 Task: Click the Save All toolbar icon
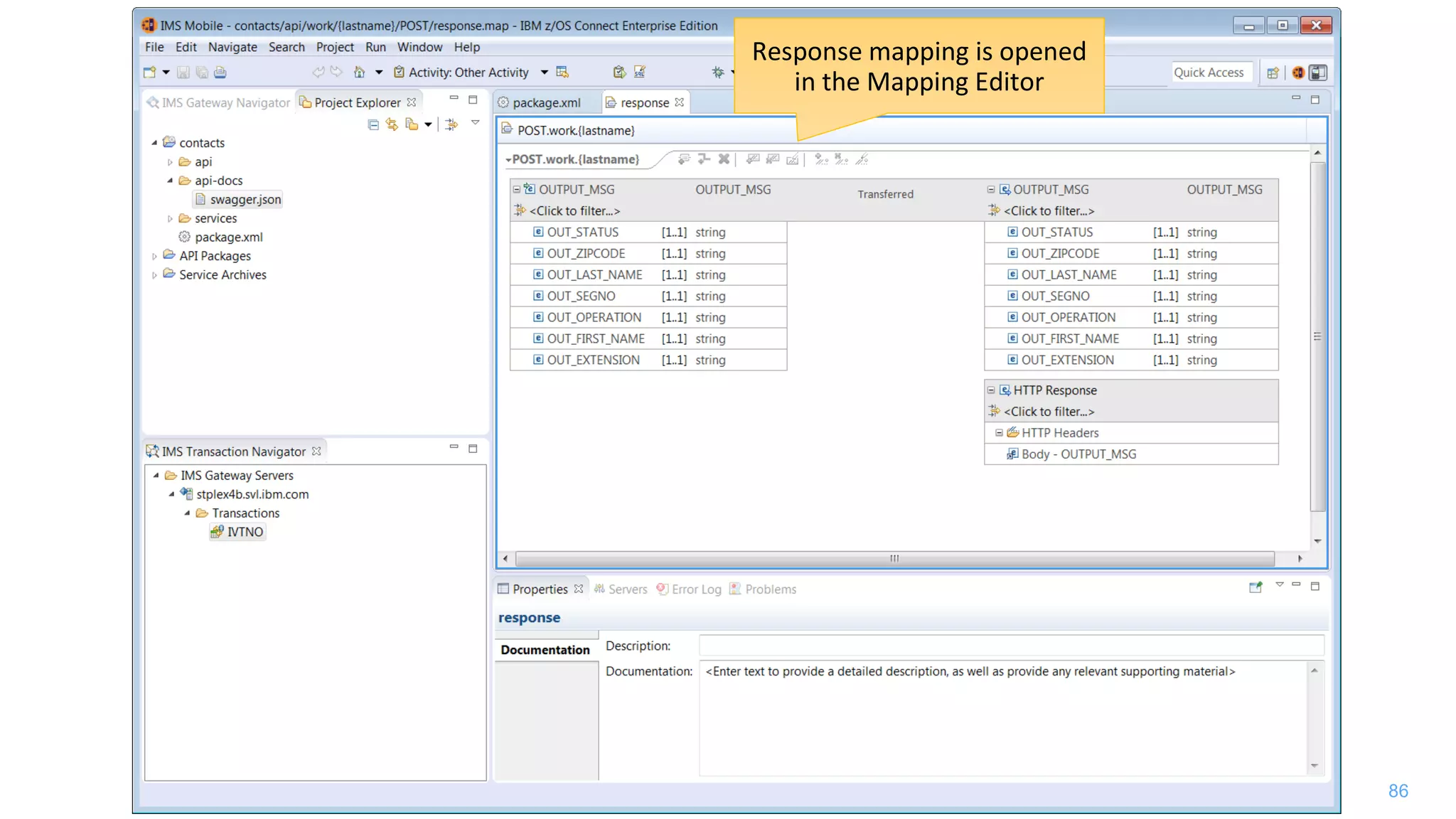202,72
